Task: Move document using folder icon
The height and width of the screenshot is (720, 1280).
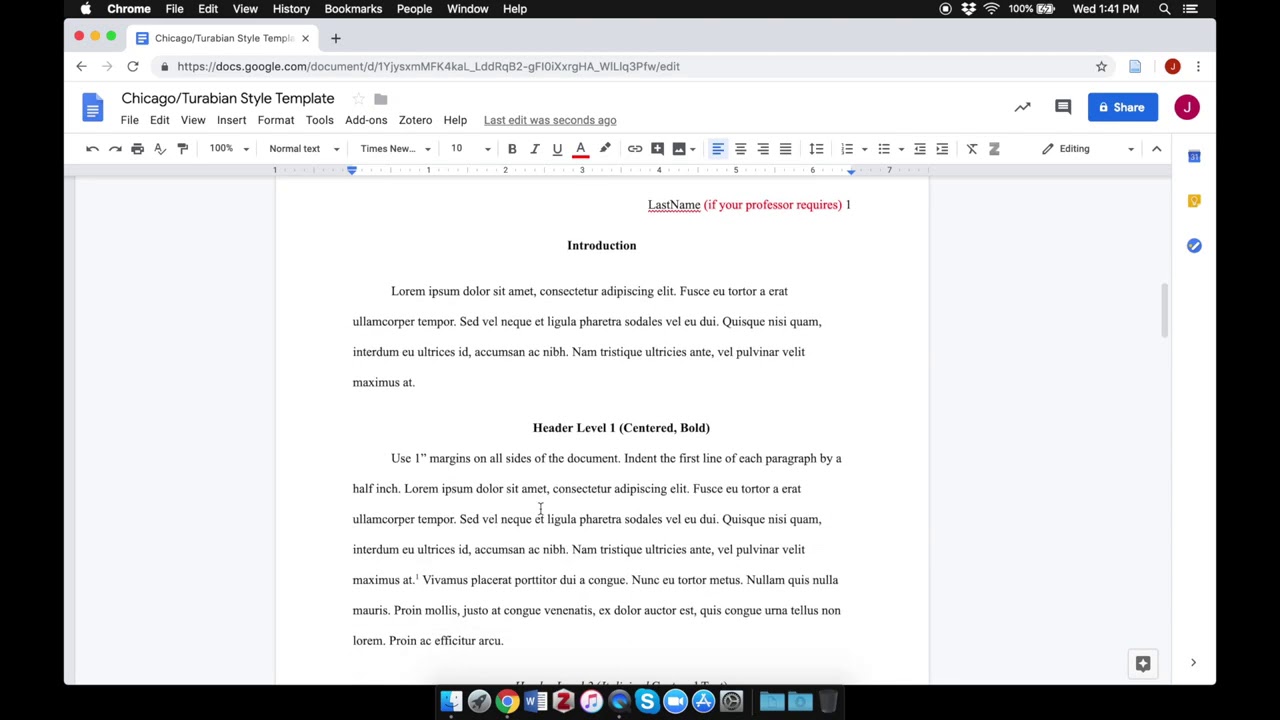Action: click(x=380, y=99)
